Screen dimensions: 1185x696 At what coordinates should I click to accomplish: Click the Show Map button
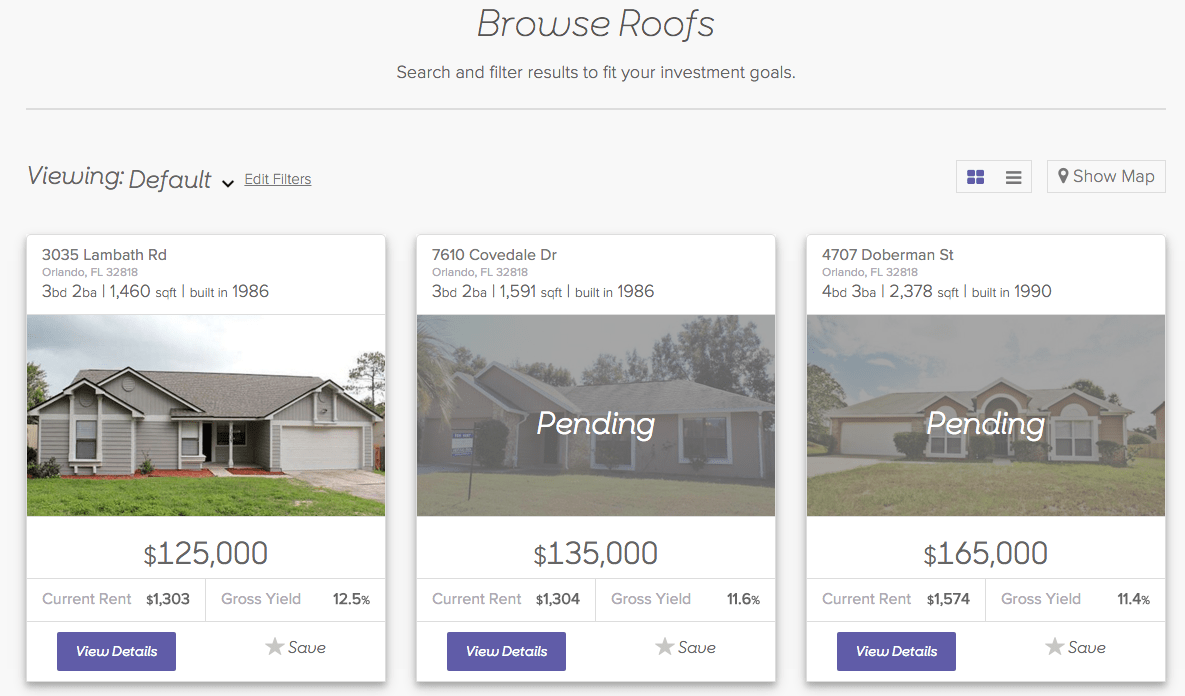click(1106, 177)
